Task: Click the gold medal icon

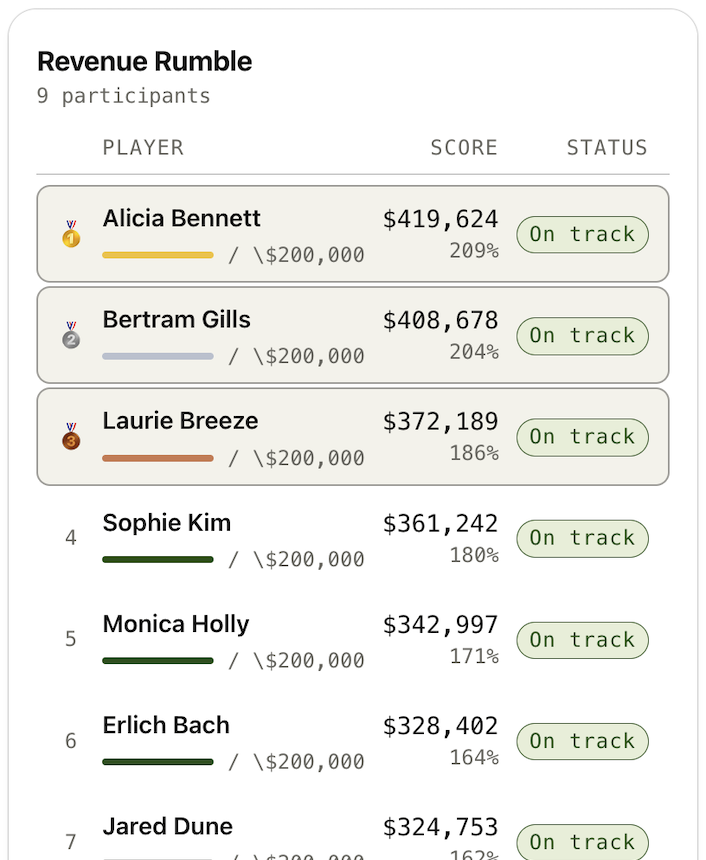Action: pos(71,234)
